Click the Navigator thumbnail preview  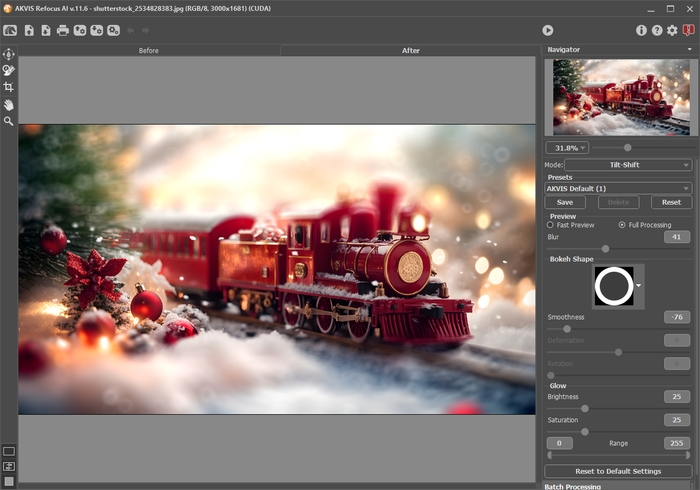(x=621, y=97)
